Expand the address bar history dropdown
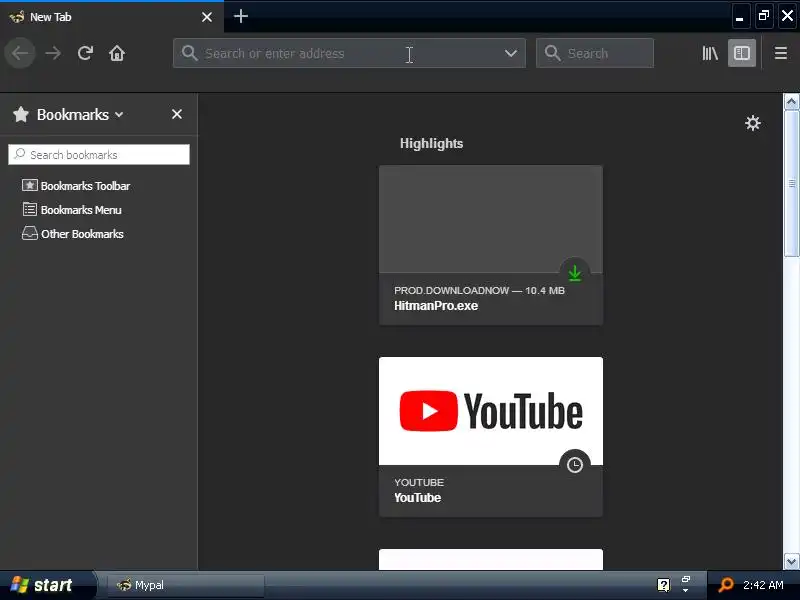The height and width of the screenshot is (600, 800). 511,53
